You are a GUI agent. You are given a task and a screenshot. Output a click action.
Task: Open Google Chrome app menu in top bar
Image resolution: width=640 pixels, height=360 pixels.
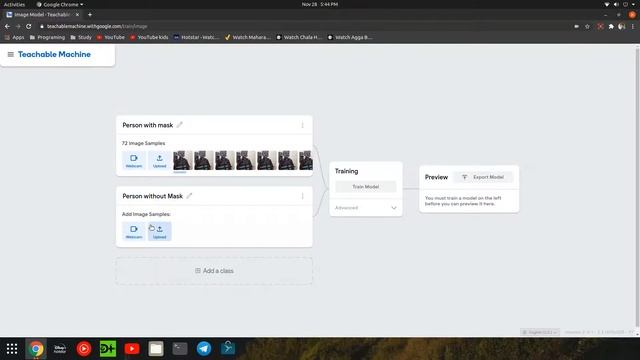[60, 4]
